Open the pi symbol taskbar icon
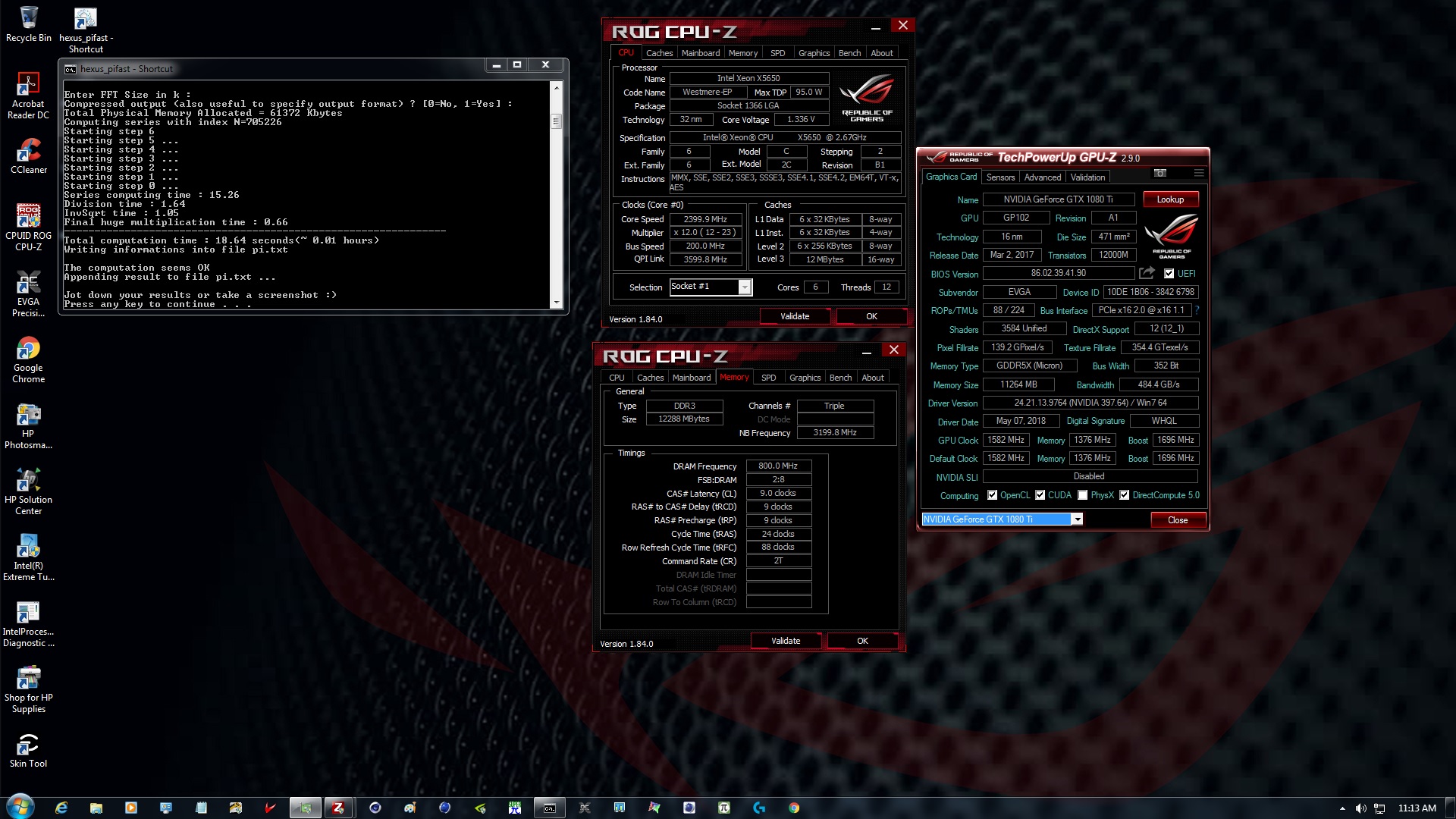Screen dimensions: 1456x819 tap(724, 808)
